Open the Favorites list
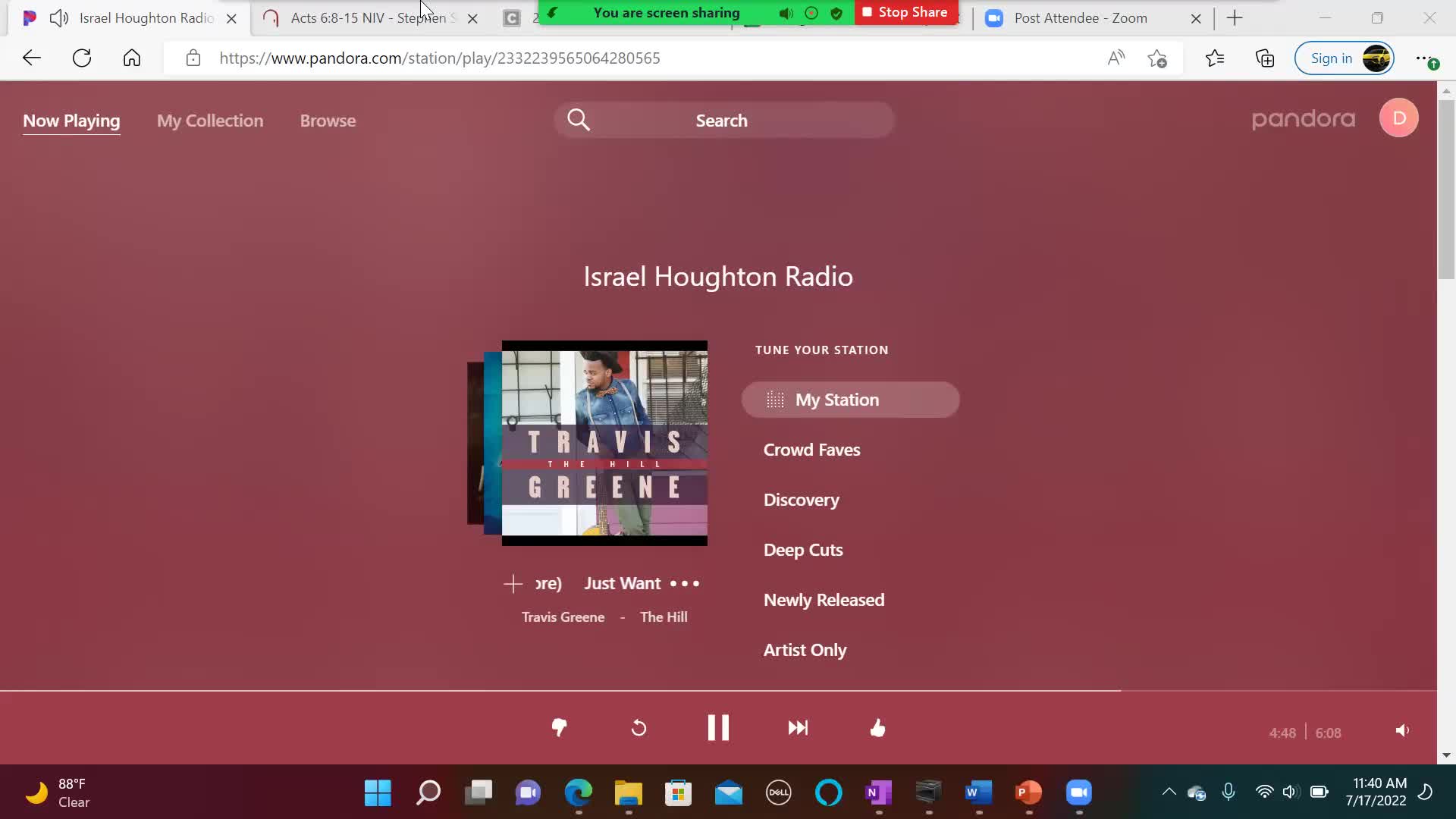Viewport: 1456px width, 819px height. click(1215, 58)
